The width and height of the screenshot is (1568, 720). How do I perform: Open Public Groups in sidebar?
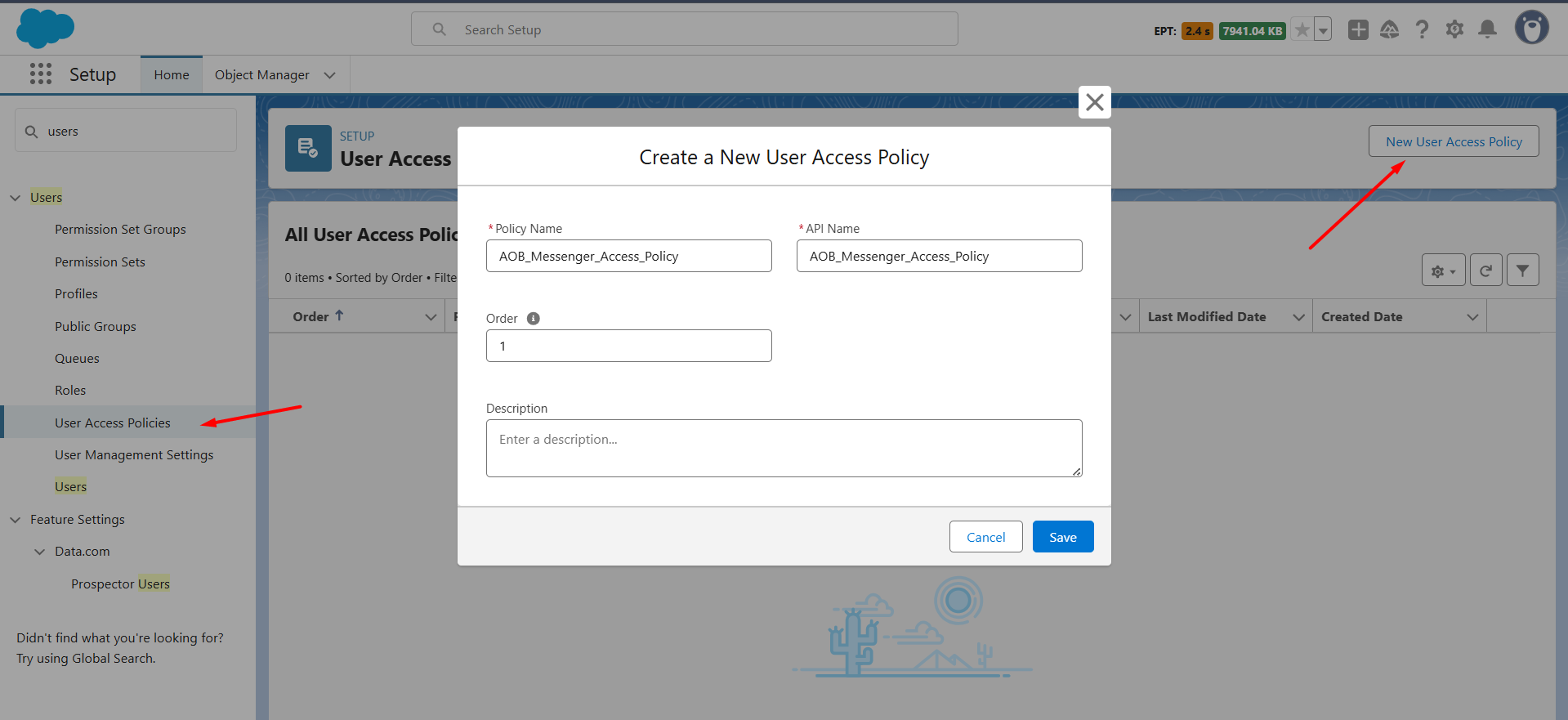click(96, 326)
